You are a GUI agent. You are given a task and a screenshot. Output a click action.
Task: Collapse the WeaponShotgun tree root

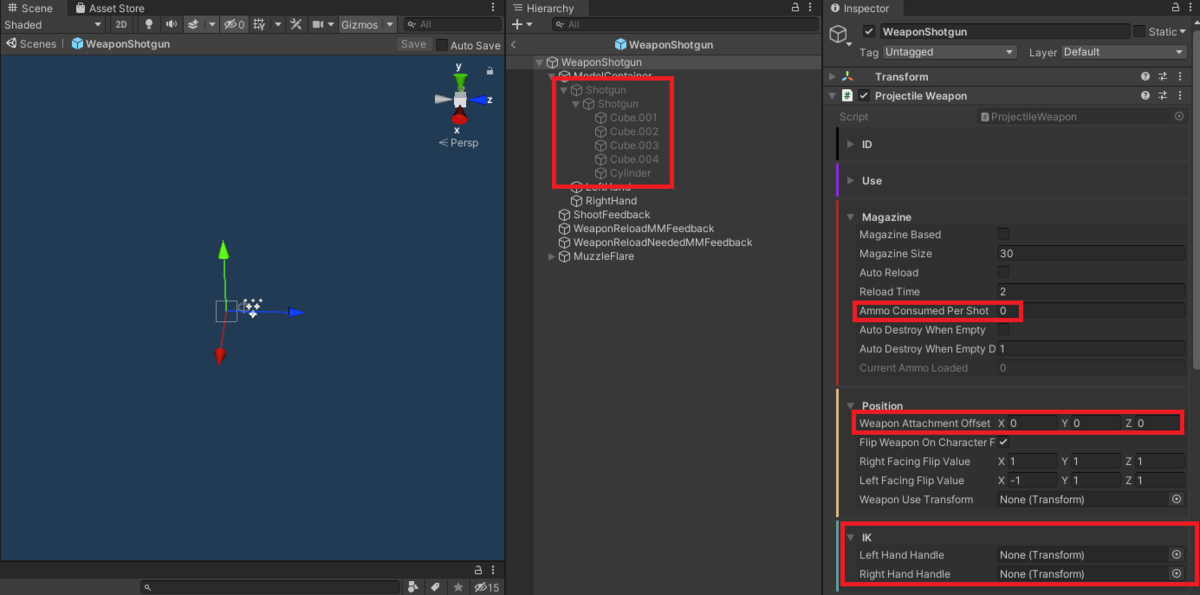[540, 62]
